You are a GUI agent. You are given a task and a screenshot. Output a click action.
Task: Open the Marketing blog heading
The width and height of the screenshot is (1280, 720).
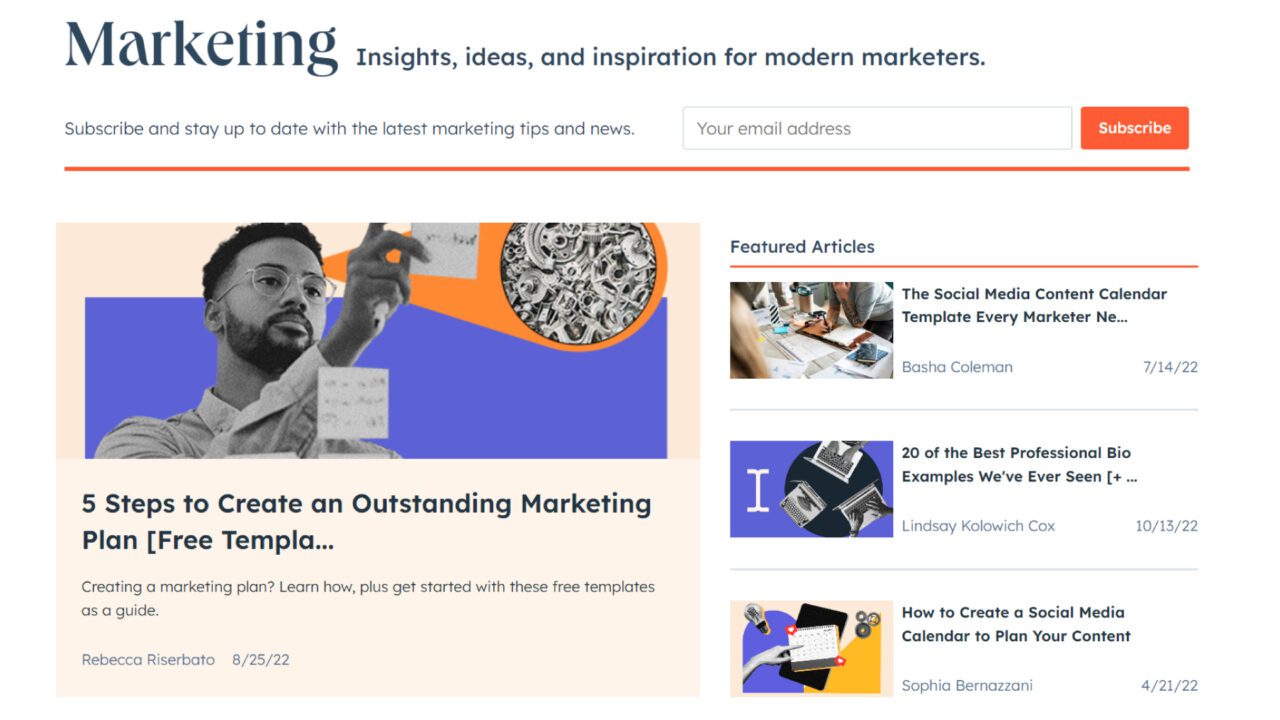tap(201, 46)
